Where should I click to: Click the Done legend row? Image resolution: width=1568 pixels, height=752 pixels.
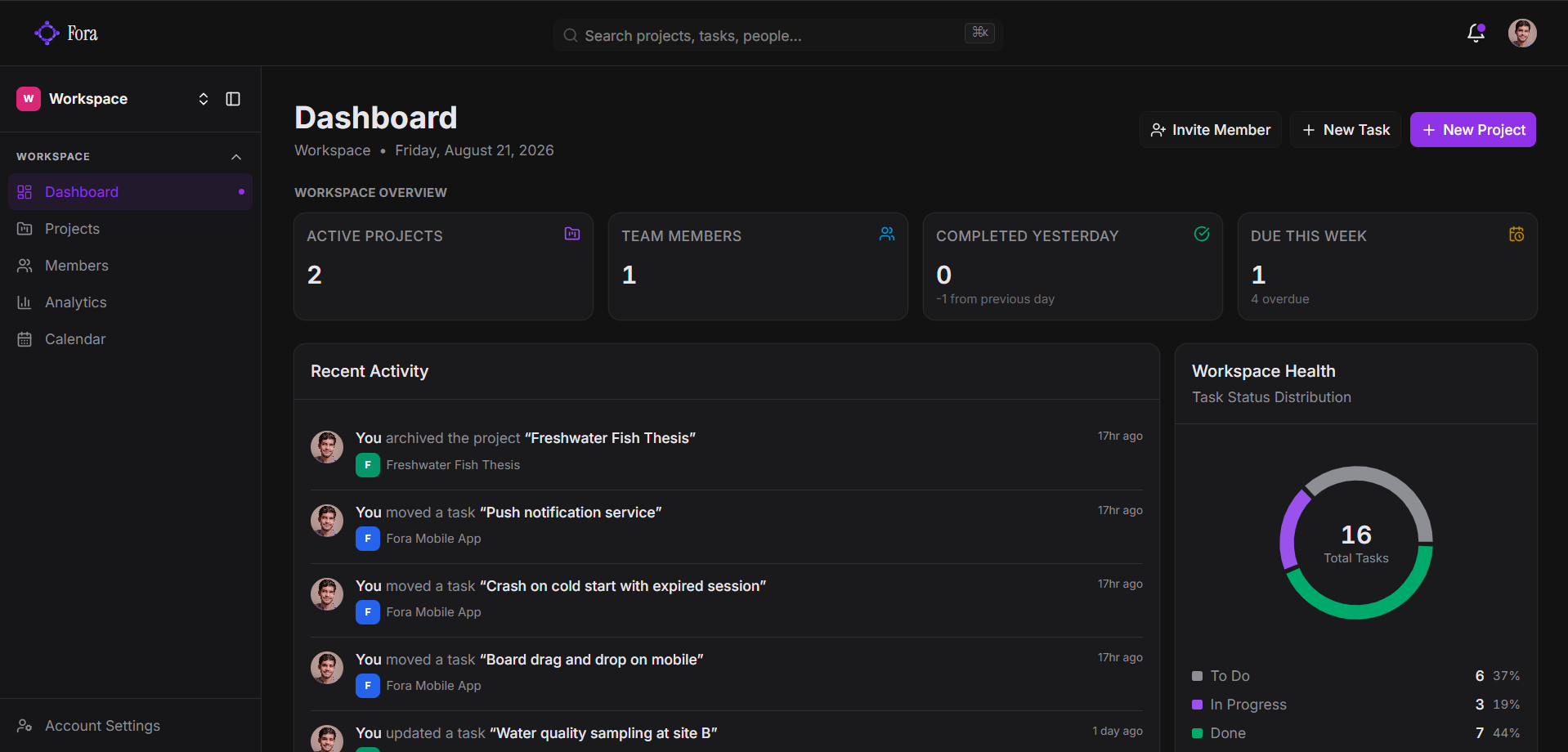tap(1355, 733)
